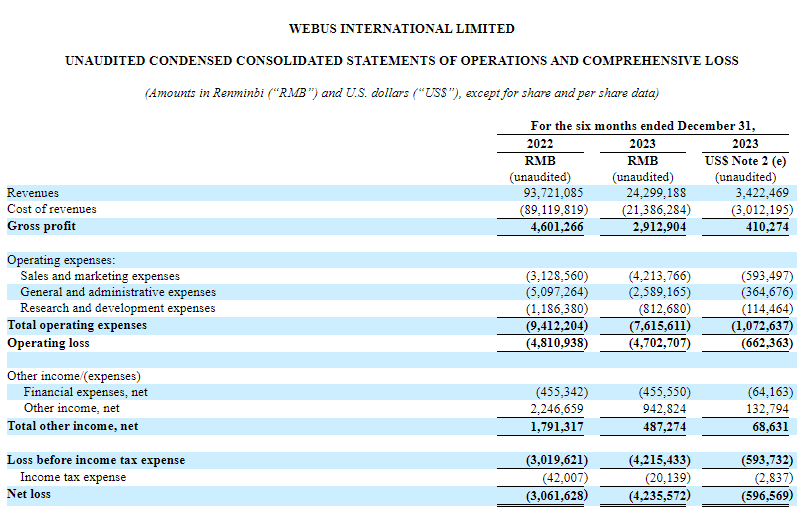Click the Income tax expense label
This screenshot has height=515, width=802.
point(73,477)
